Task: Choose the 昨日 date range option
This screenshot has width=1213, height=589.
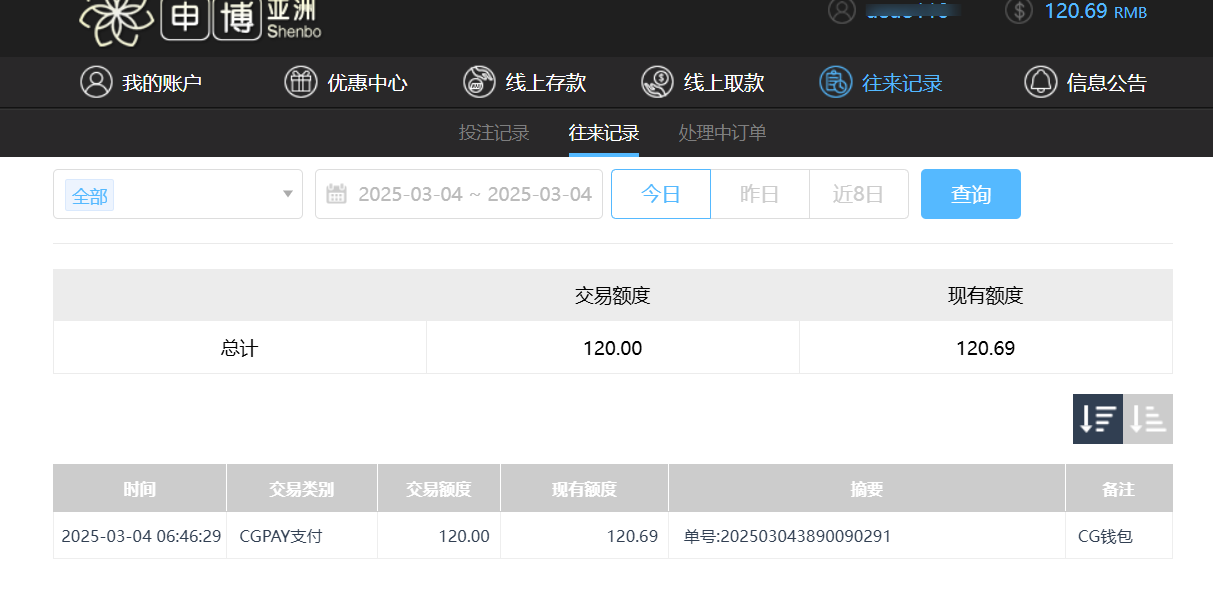Action: 759,194
